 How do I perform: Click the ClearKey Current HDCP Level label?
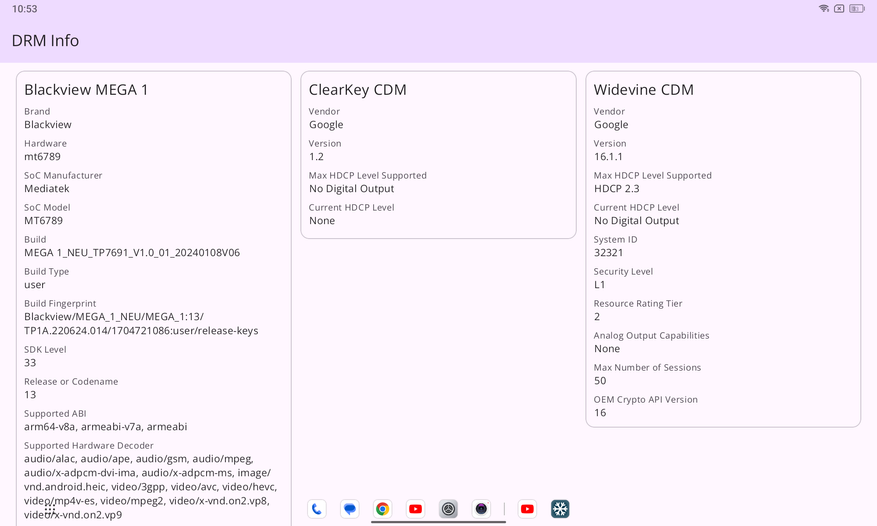coord(352,208)
